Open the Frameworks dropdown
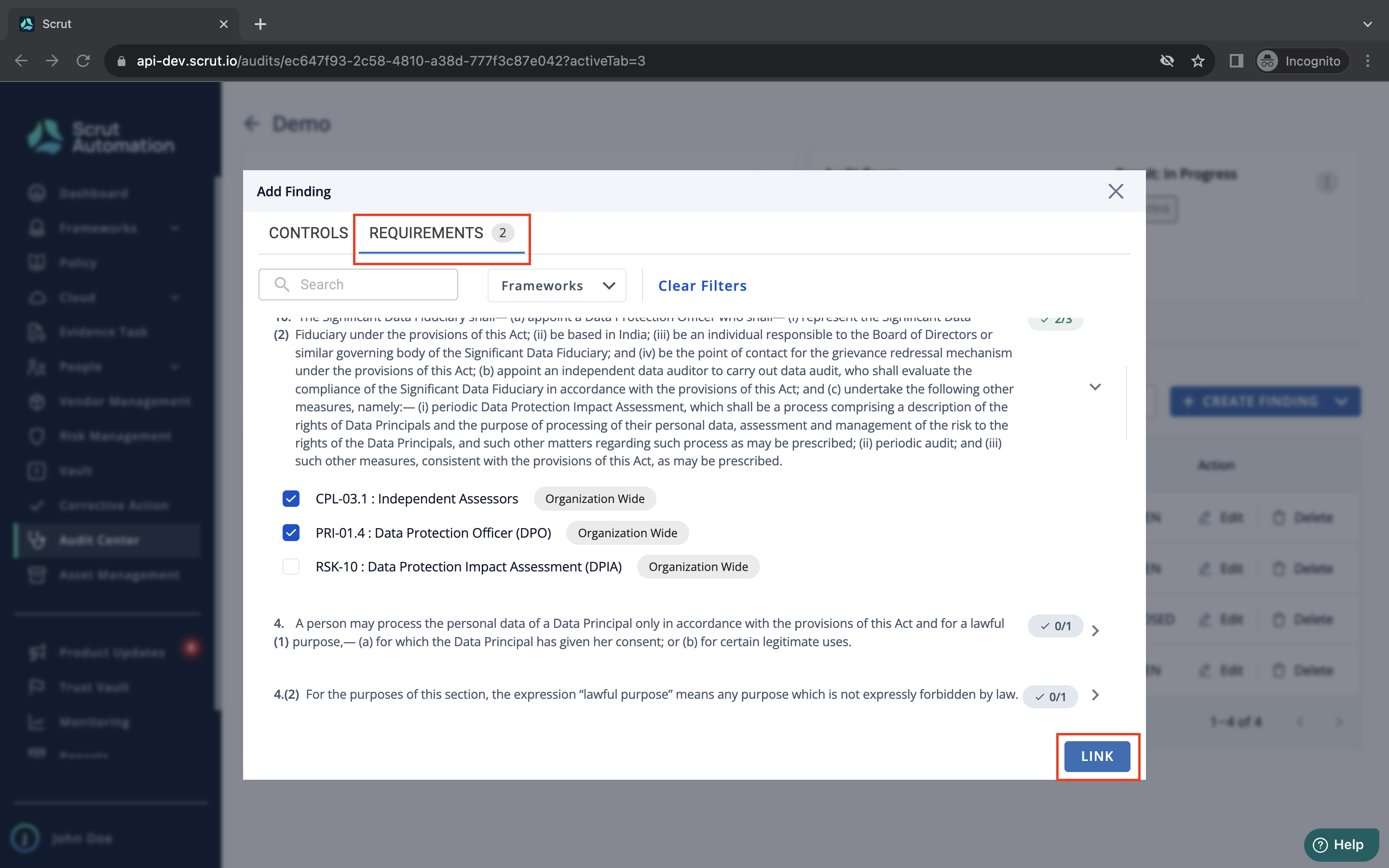 [556, 285]
